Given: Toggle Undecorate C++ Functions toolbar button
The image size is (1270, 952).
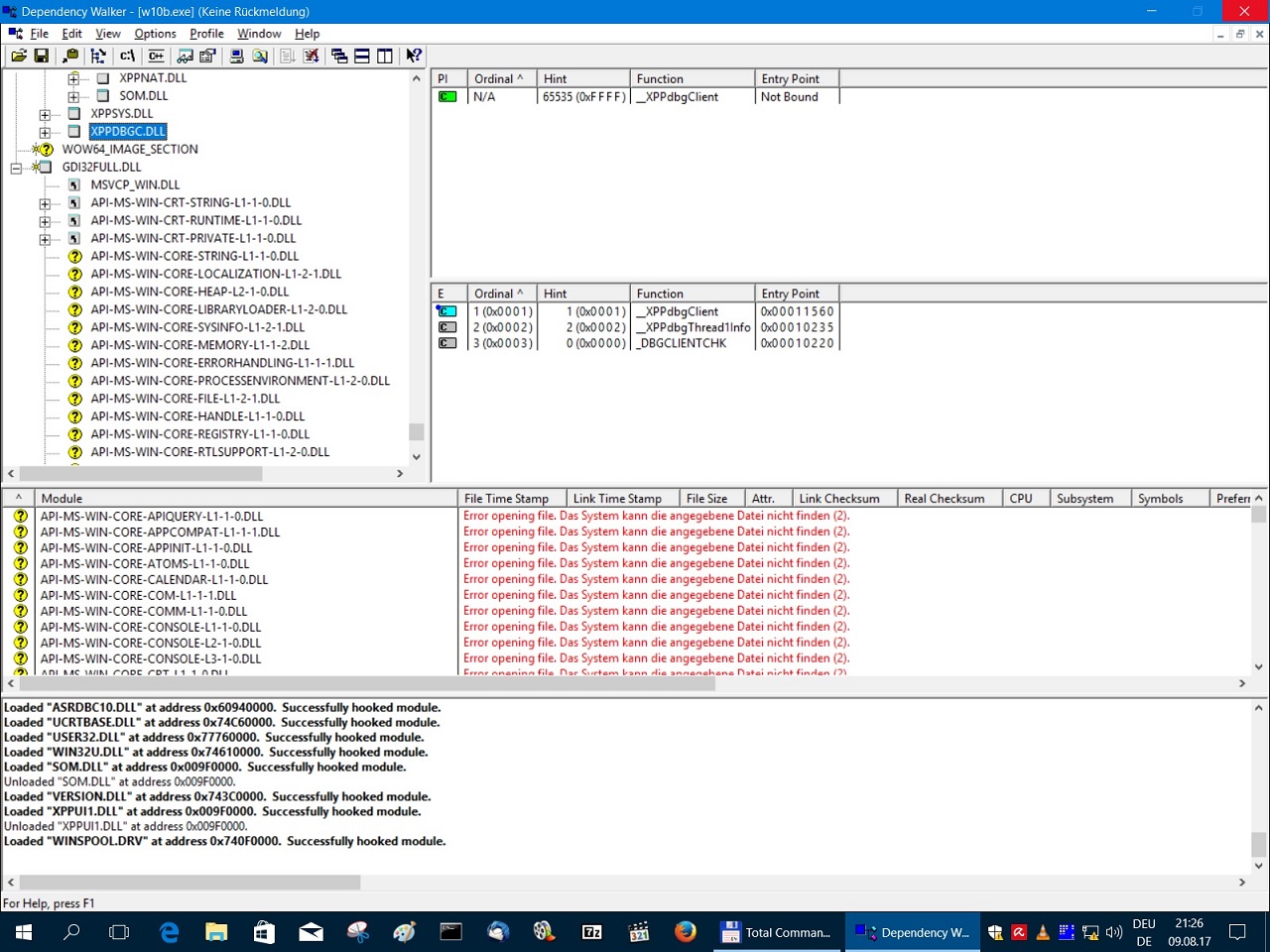Looking at the screenshot, I should pos(156,56).
